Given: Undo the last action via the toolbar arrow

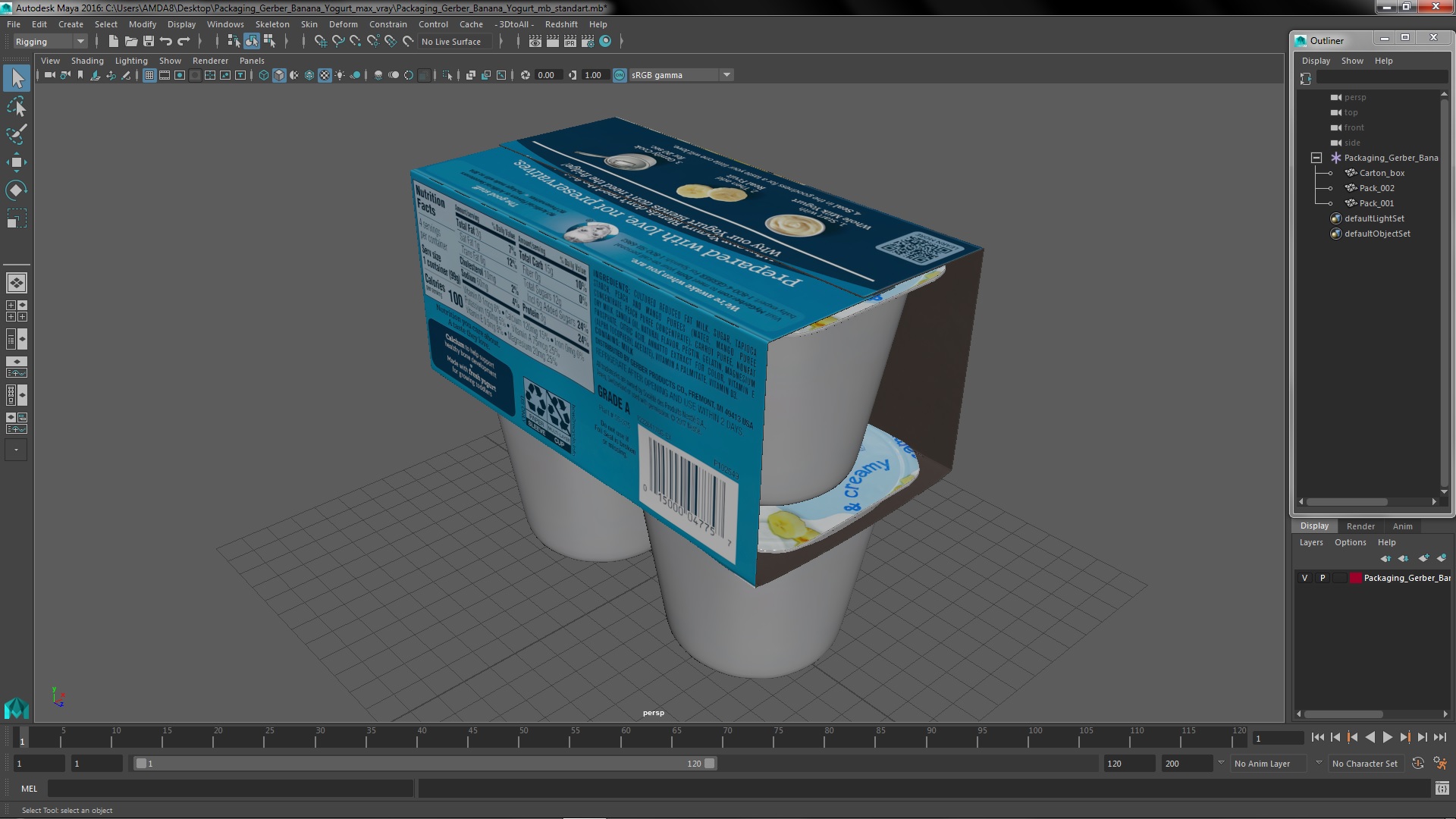Looking at the screenshot, I should pyautogui.click(x=166, y=42).
